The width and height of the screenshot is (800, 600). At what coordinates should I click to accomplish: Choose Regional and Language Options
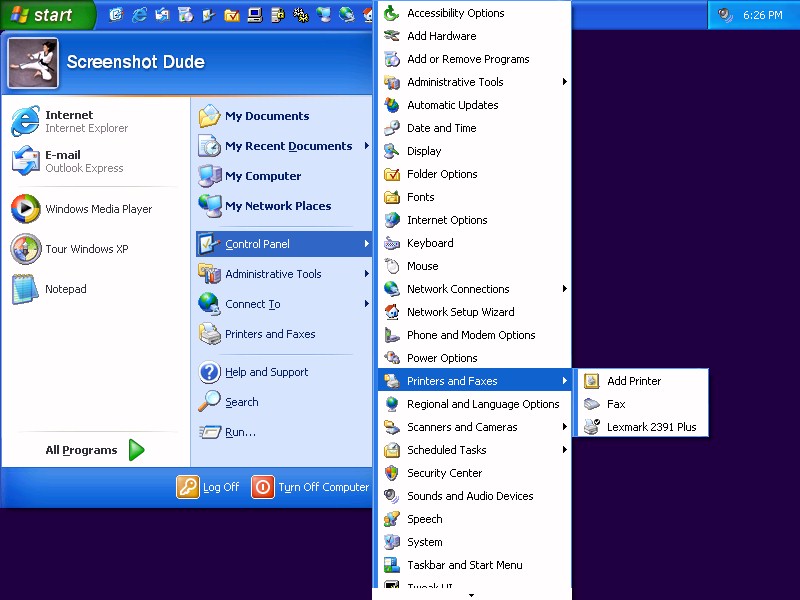(x=483, y=404)
